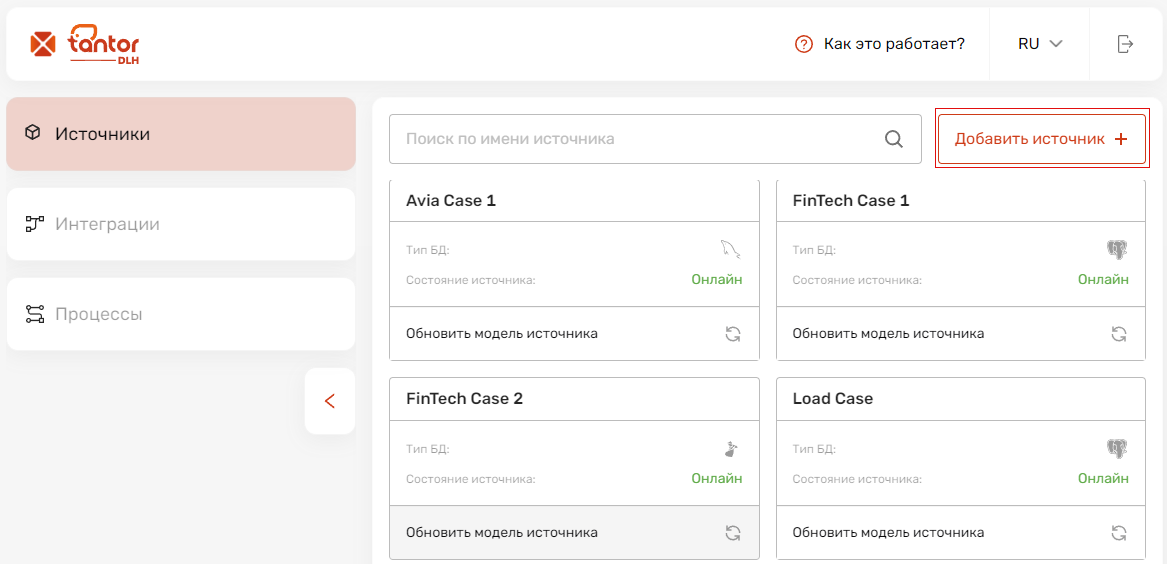1167x564 pixels.
Task: Click MySQL dolphin icon on Avia Case 1
Action: (732, 249)
